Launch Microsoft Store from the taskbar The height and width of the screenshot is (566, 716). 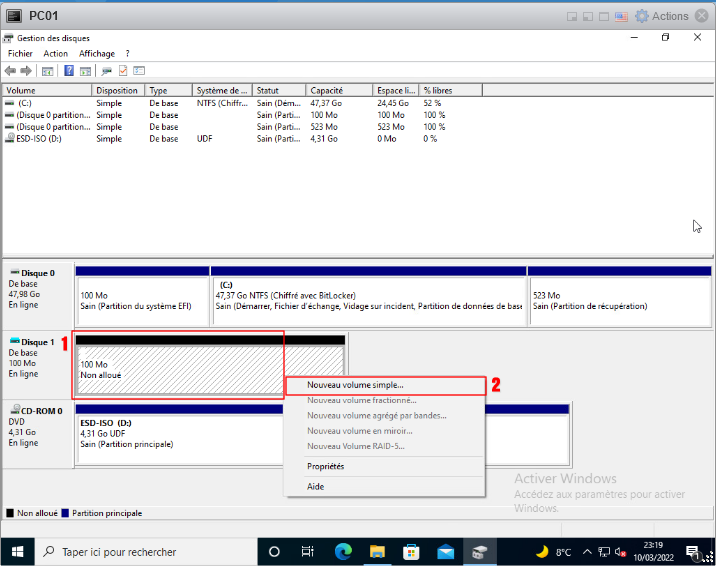[x=411, y=551]
